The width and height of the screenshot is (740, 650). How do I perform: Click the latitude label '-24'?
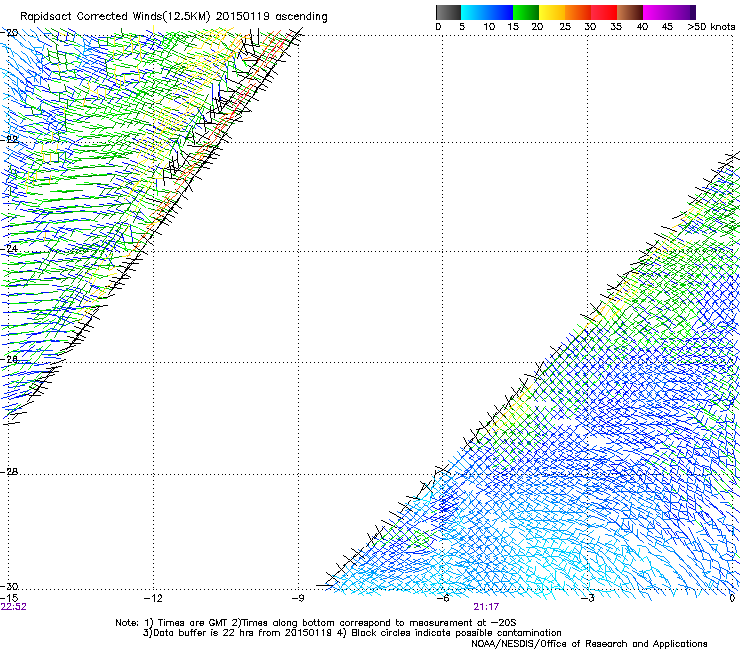pos(9,248)
